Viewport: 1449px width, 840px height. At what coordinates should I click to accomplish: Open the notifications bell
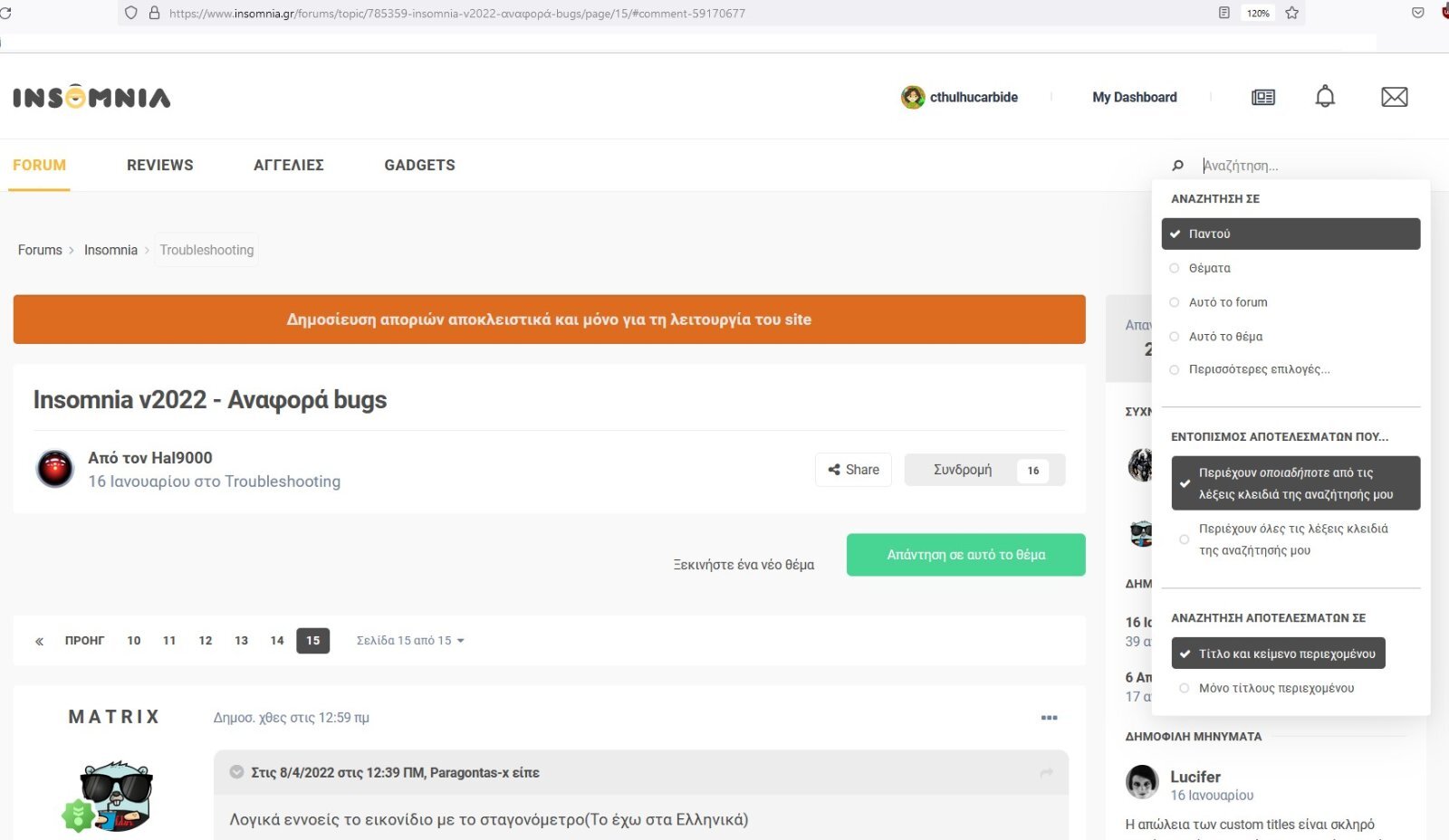coord(1325,96)
